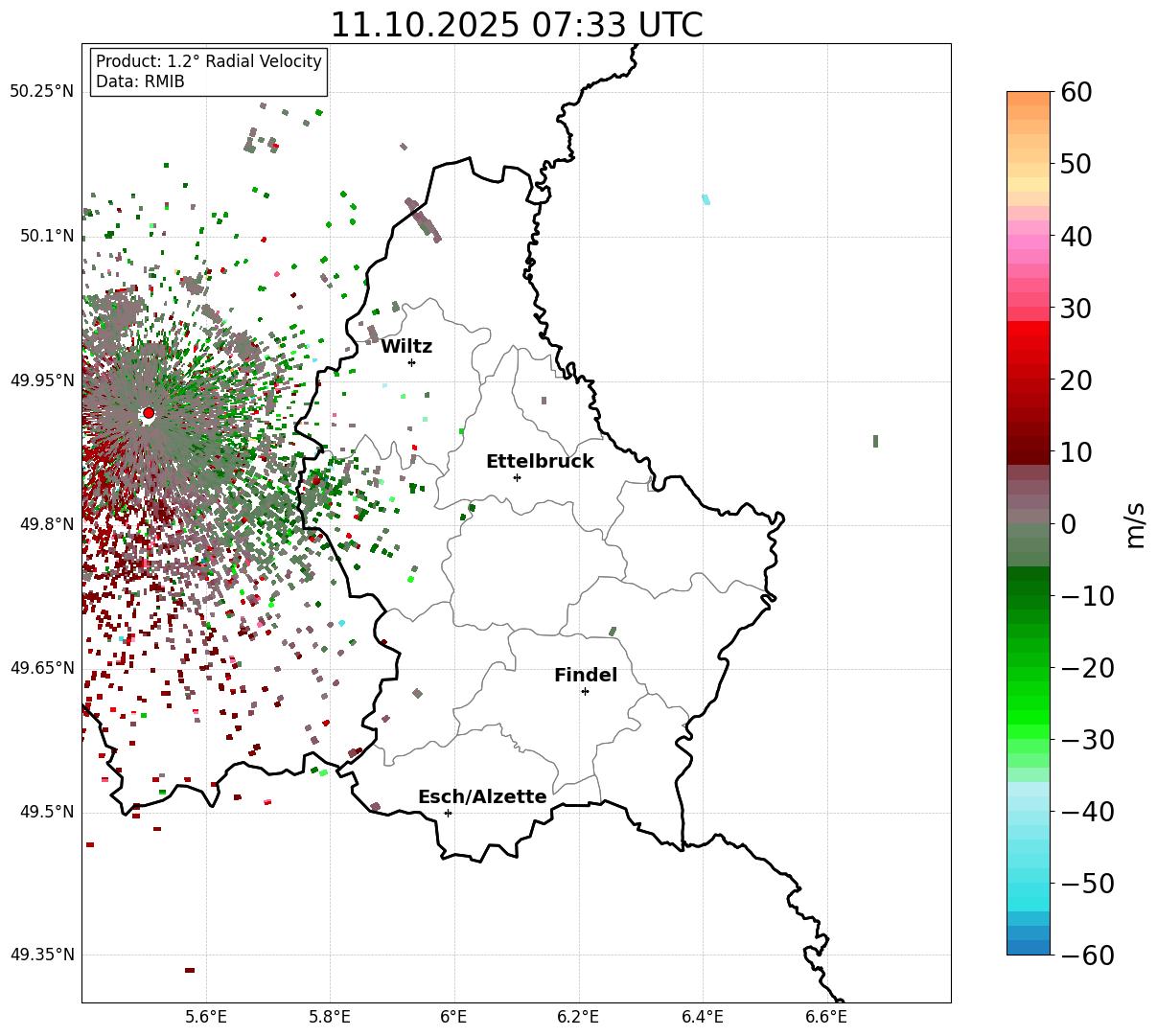Click the 5.8°E longitude label
1157x1036 pixels.
tap(330, 1017)
